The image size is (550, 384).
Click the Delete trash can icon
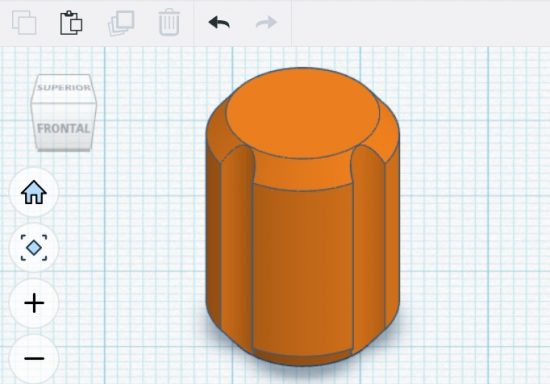pyautogui.click(x=169, y=22)
